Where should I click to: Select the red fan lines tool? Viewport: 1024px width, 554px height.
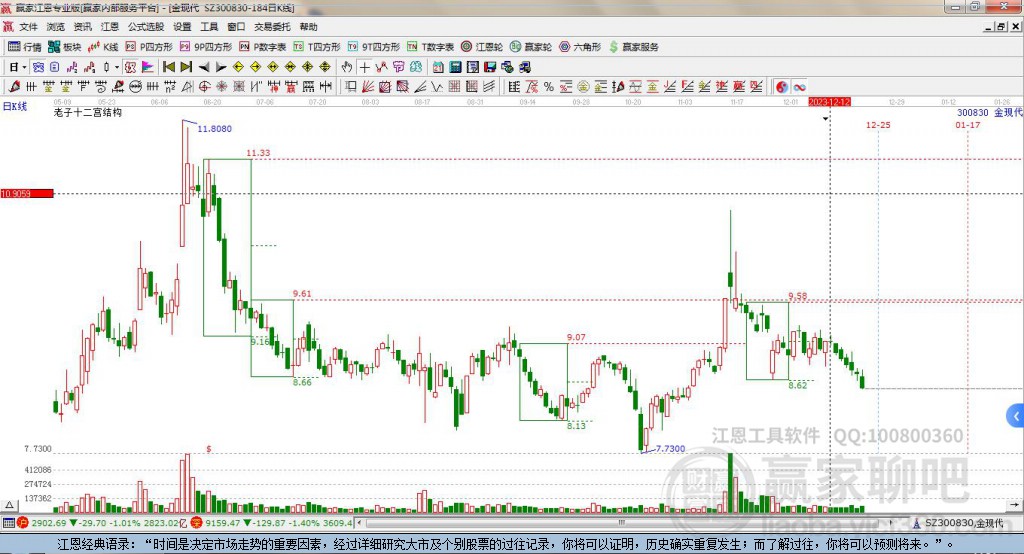pos(368,87)
